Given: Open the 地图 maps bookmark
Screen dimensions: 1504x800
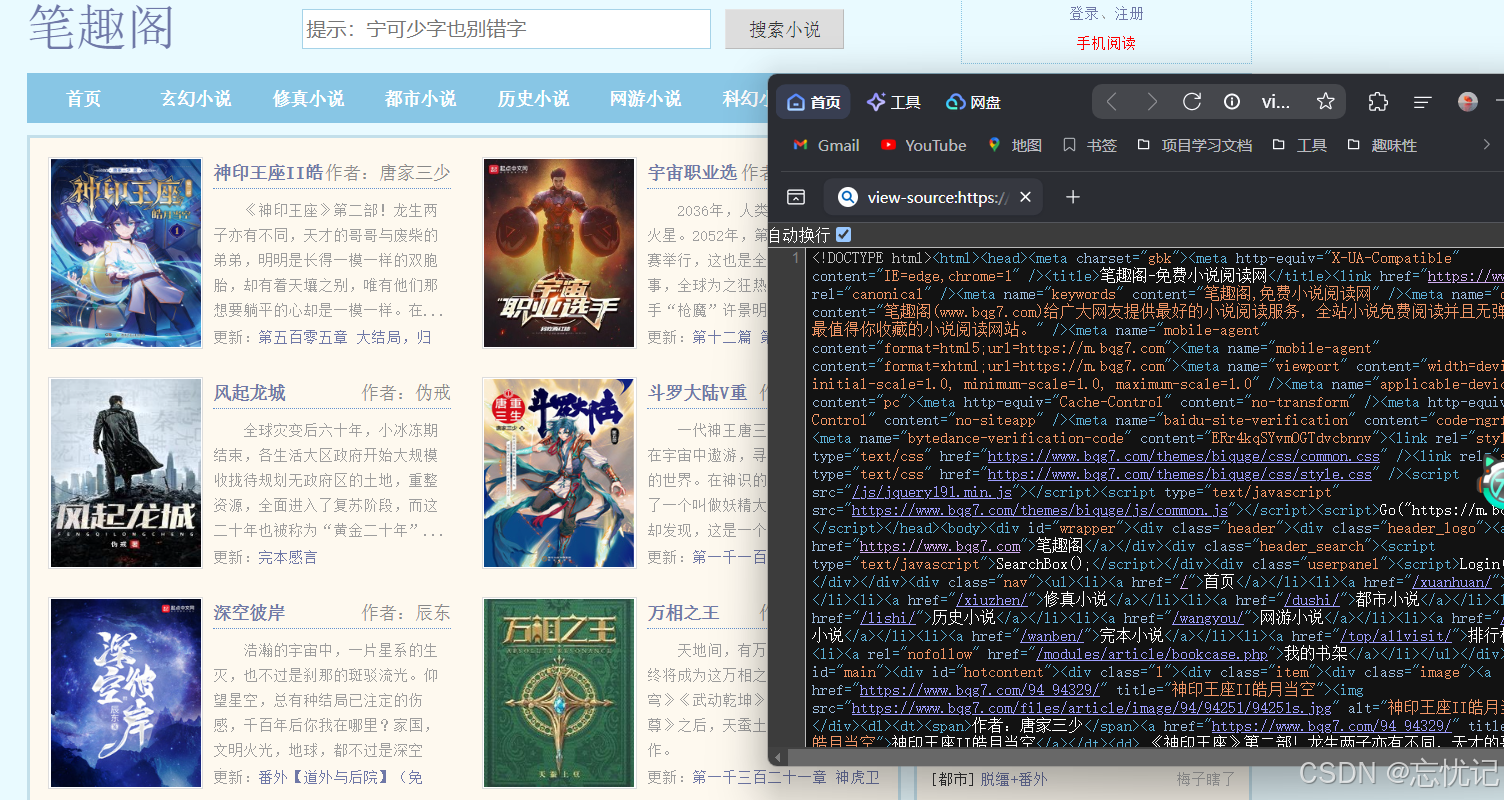Looking at the screenshot, I should pyautogui.click(x=1015, y=145).
